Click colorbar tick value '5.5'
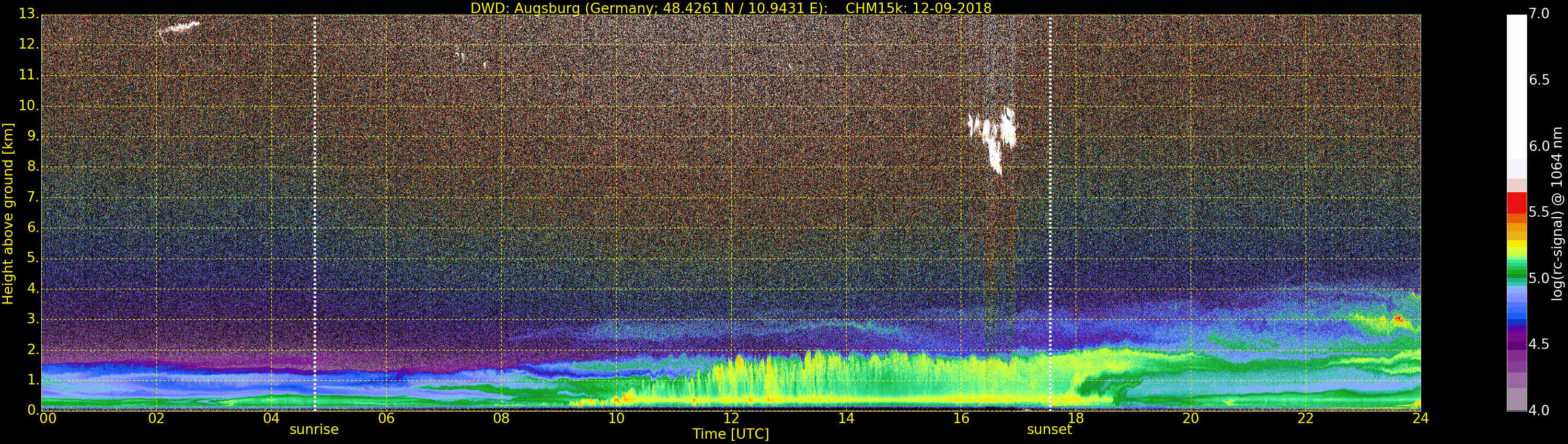1568x444 pixels. click(x=1539, y=212)
